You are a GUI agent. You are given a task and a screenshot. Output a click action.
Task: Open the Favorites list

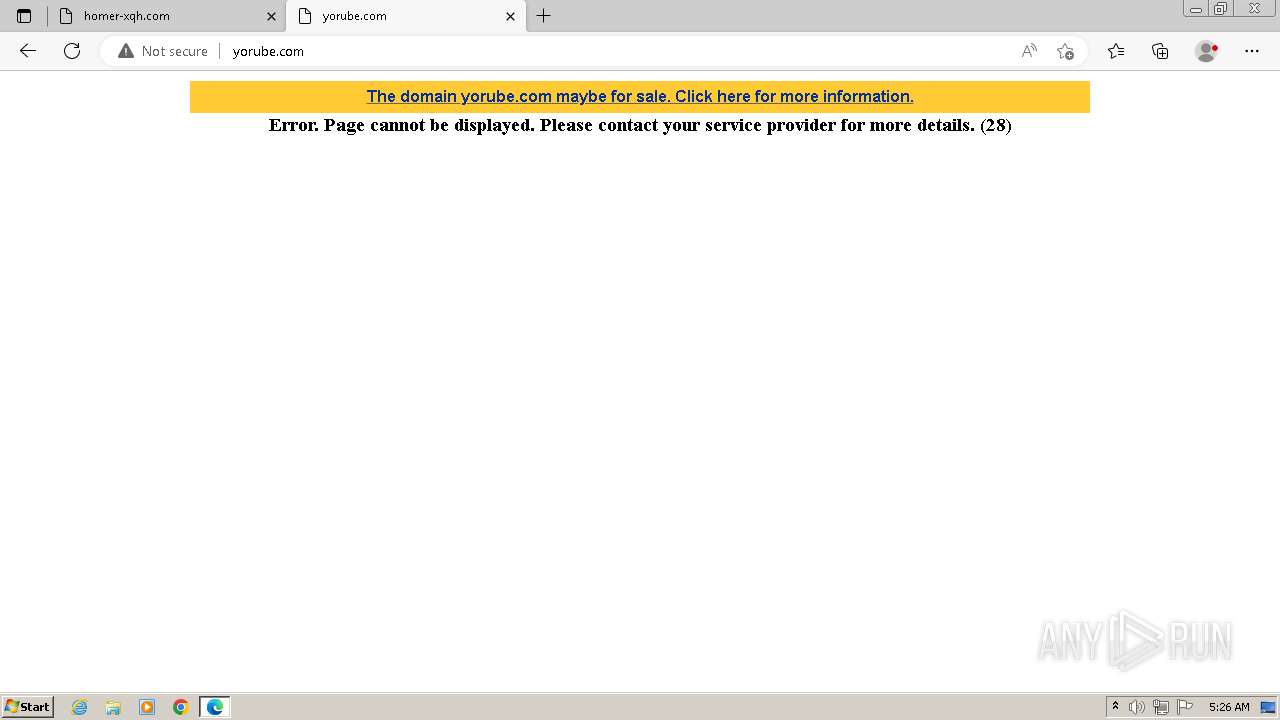[1116, 51]
